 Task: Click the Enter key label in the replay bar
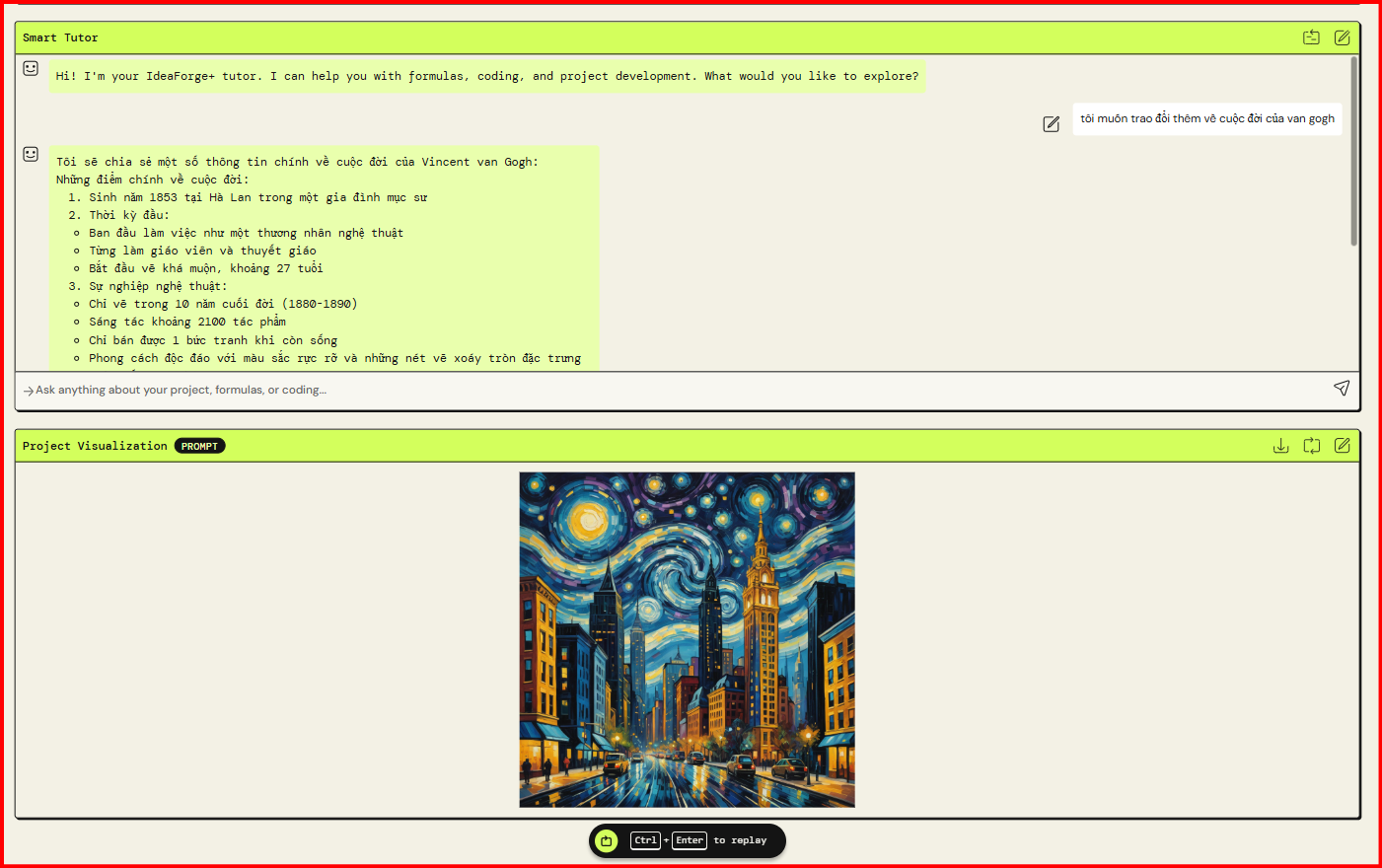(x=690, y=840)
